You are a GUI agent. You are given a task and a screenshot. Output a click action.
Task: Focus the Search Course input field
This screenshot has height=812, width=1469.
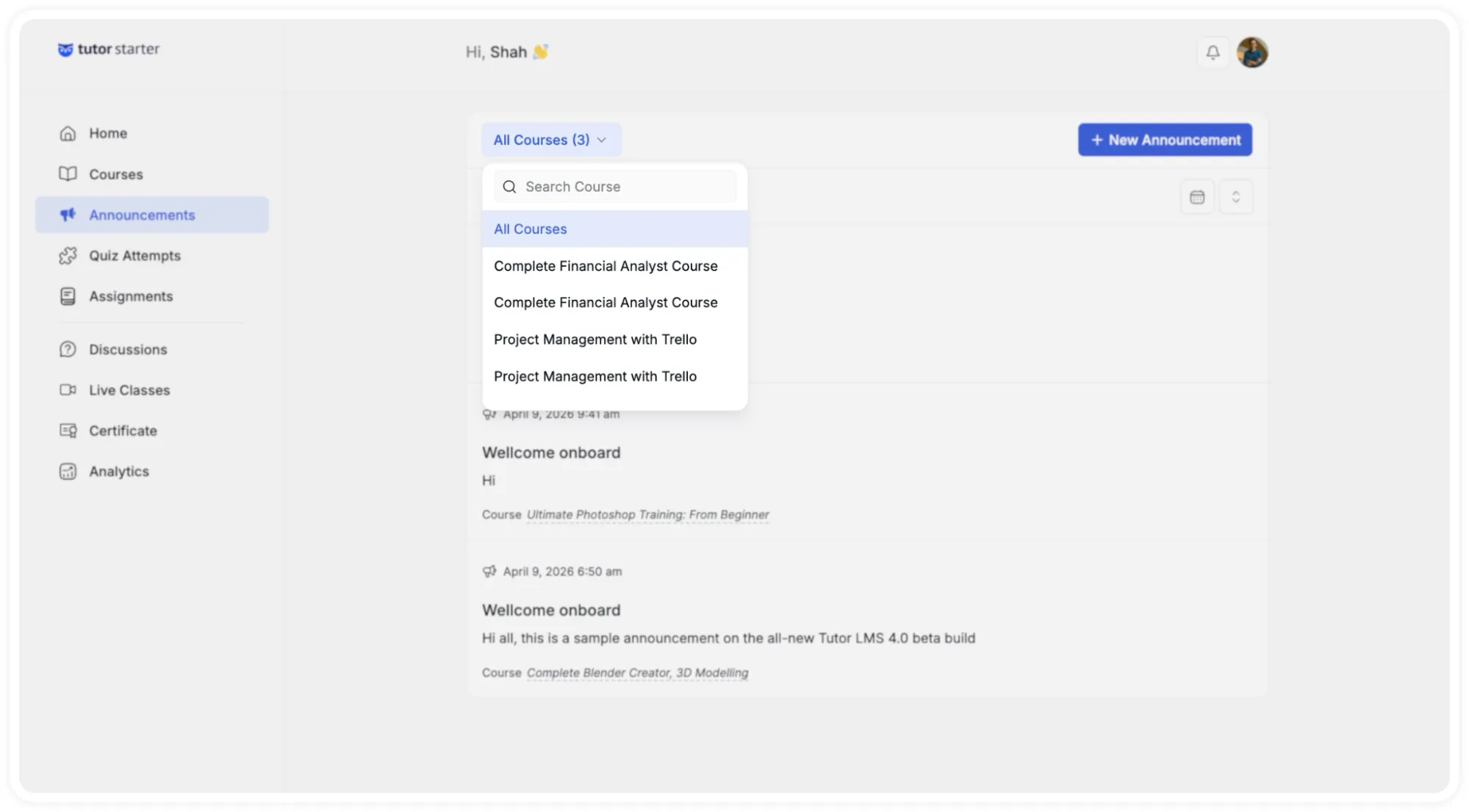coord(615,187)
